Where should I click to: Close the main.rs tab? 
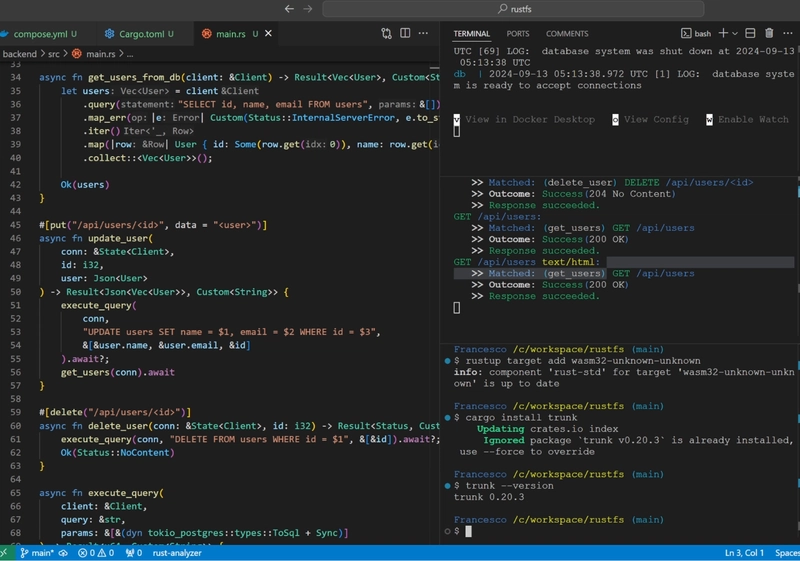coord(268,33)
